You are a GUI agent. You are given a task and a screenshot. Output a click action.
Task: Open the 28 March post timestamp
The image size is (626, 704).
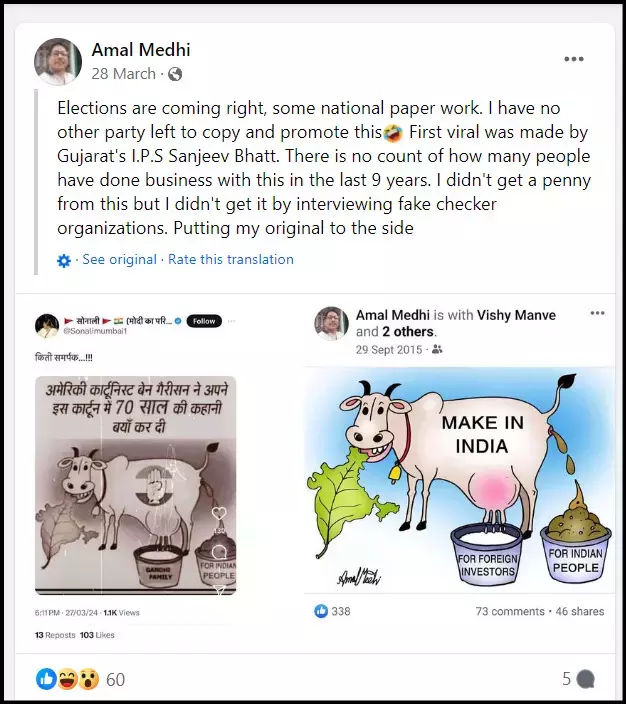(x=123, y=74)
